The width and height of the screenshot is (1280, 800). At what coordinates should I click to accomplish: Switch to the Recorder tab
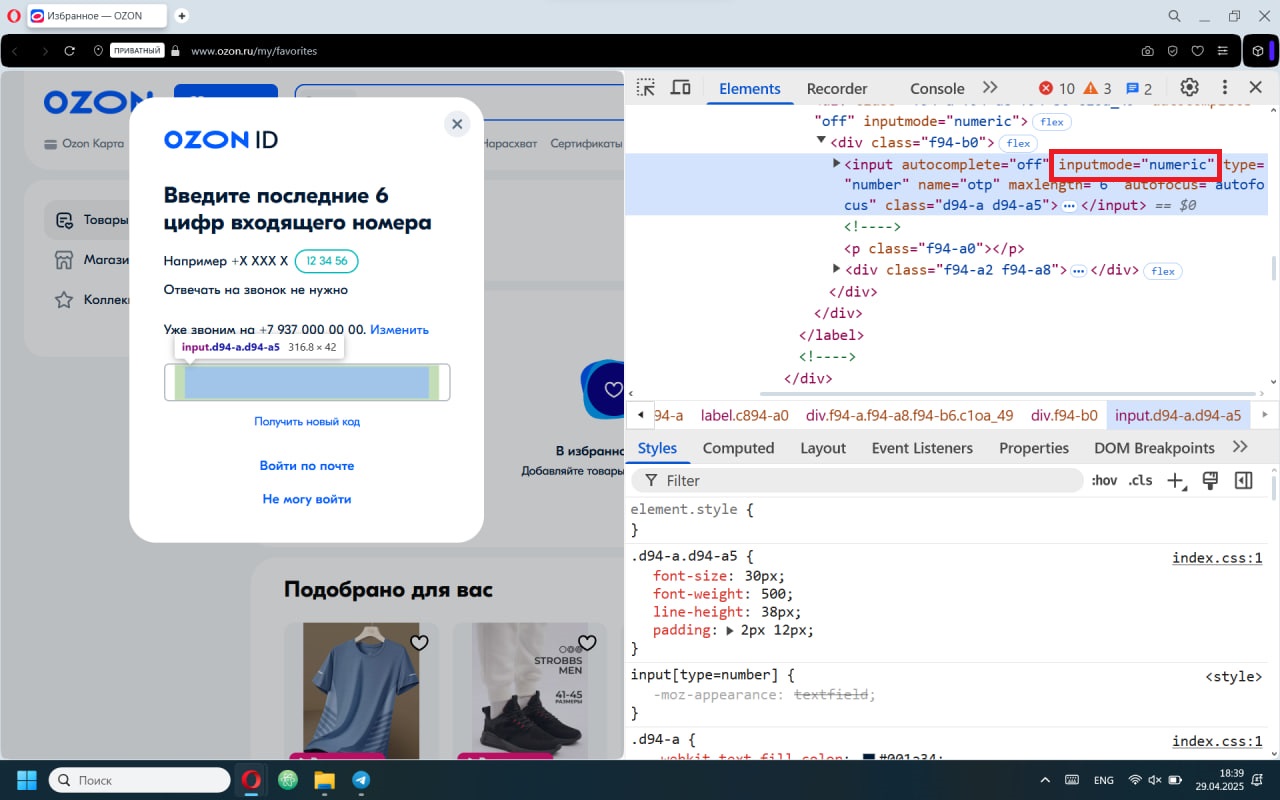(837, 88)
